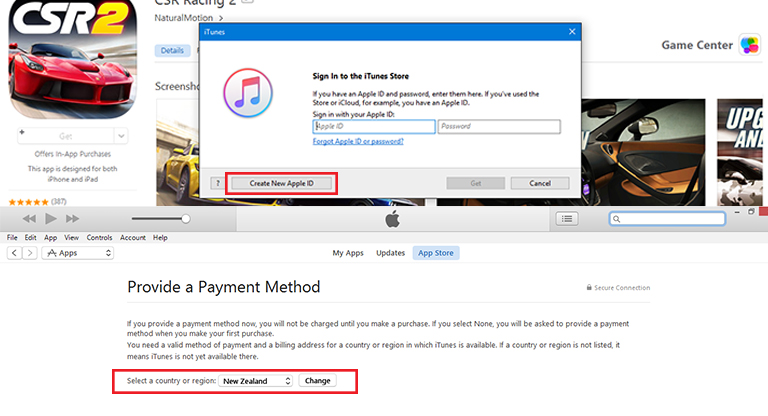Click Provide a Payment Method heading

[x=223, y=287]
